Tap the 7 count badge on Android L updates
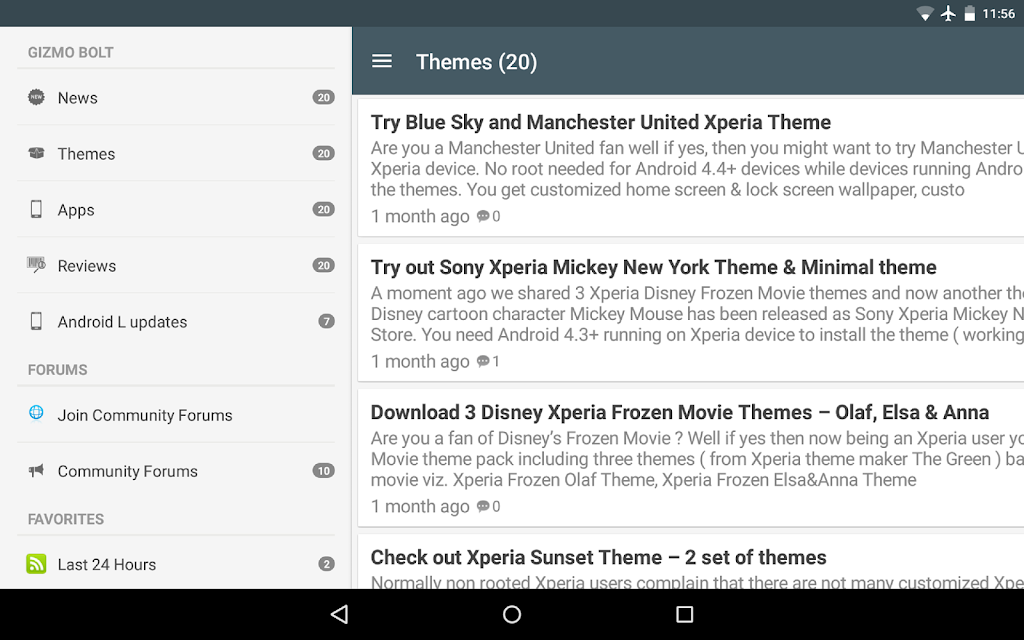Viewport: 1024px width, 640px height. tap(327, 321)
